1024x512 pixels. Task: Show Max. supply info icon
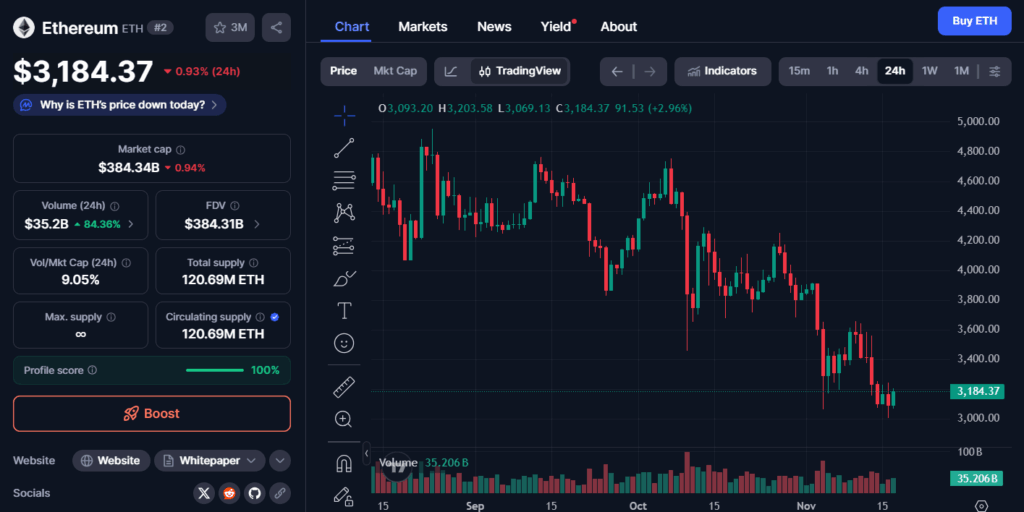pyautogui.click(x=110, y=317)
